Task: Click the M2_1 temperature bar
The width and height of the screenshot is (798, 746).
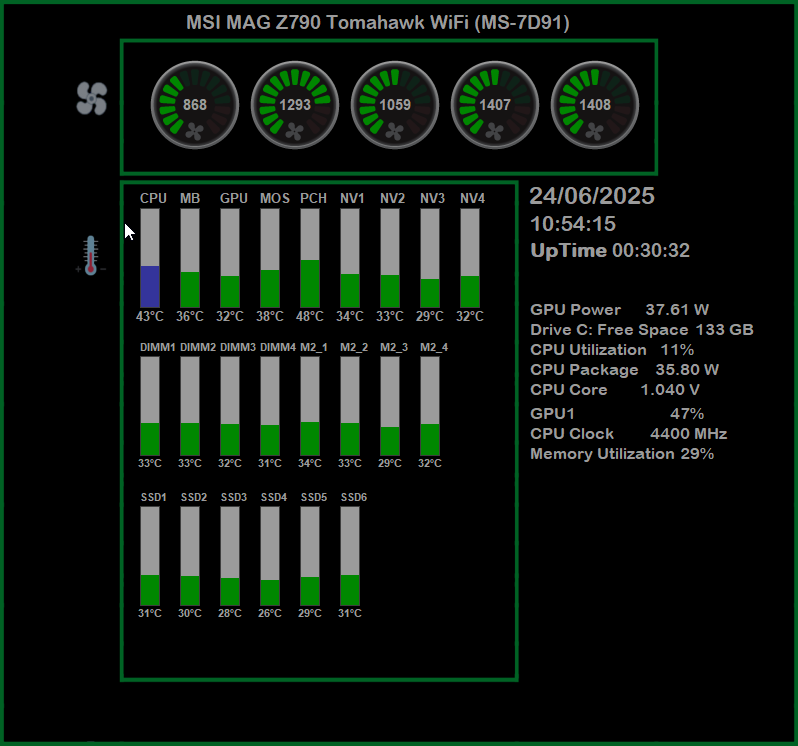Action: (x=310, y=406)
